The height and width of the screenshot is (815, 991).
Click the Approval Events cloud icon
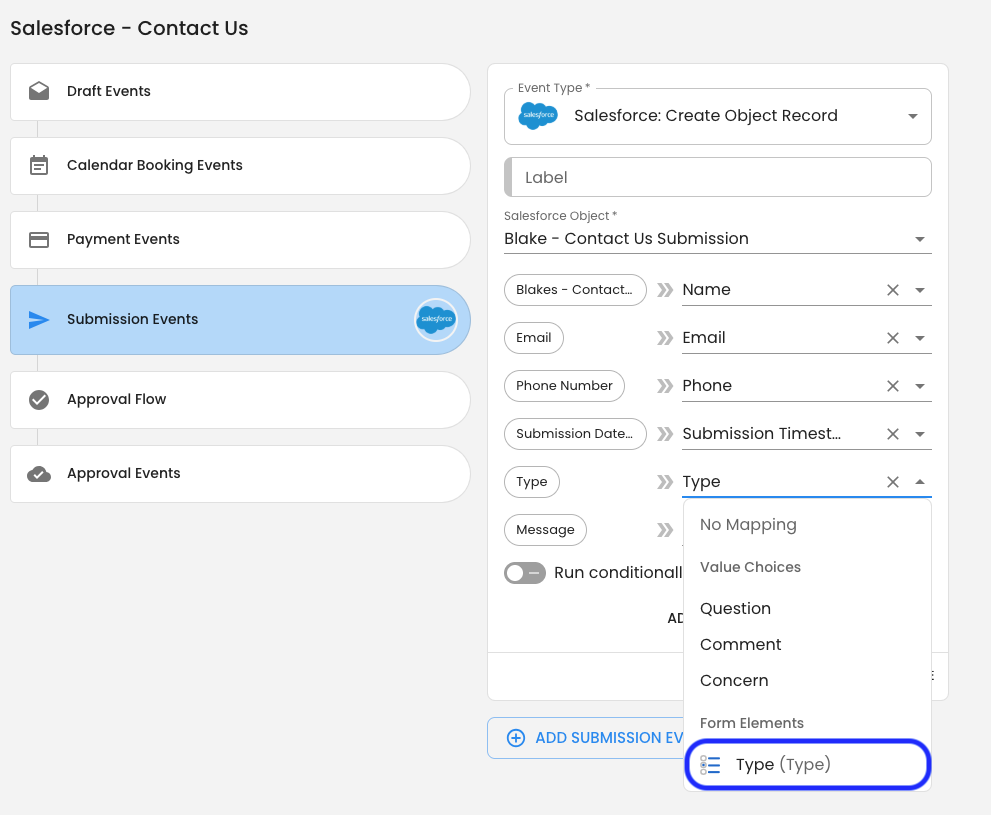39,473
